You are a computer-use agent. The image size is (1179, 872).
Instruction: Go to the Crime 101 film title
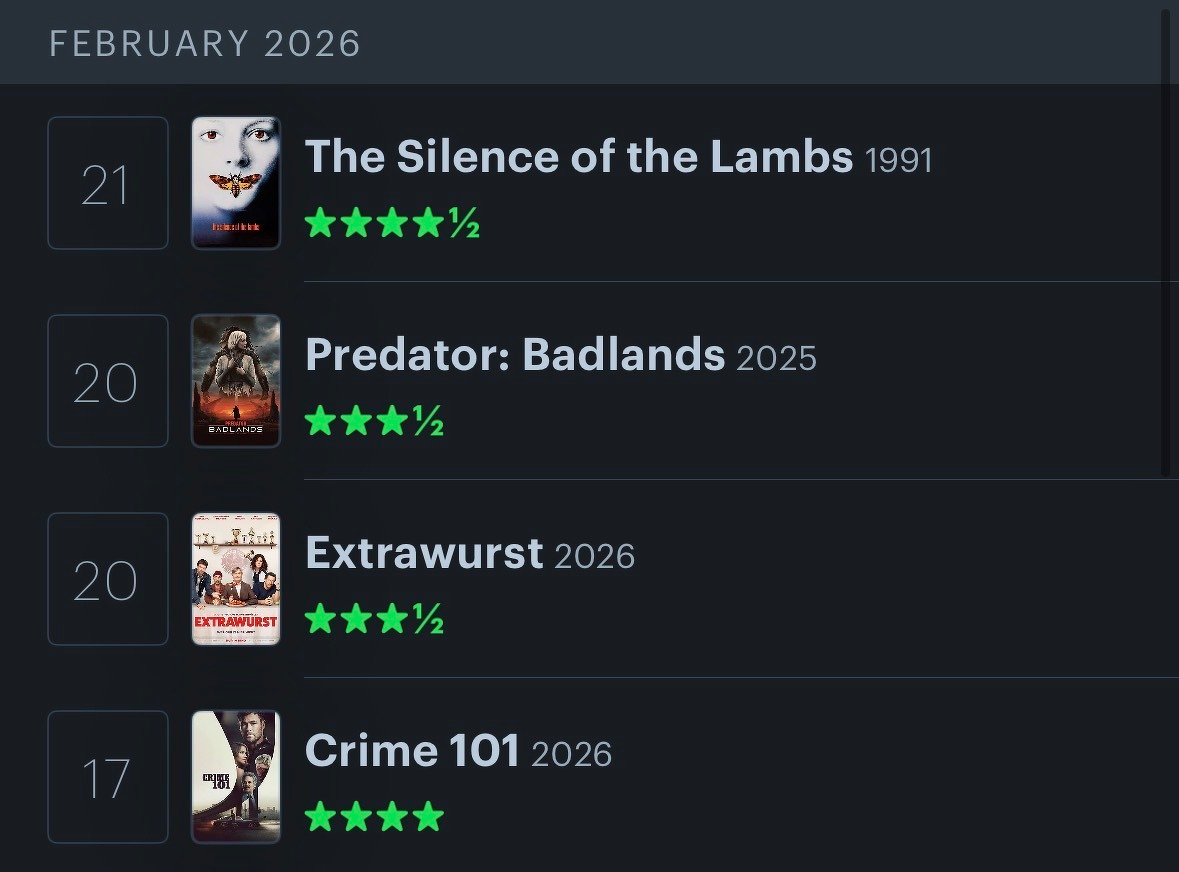click(x=411, y=751)
